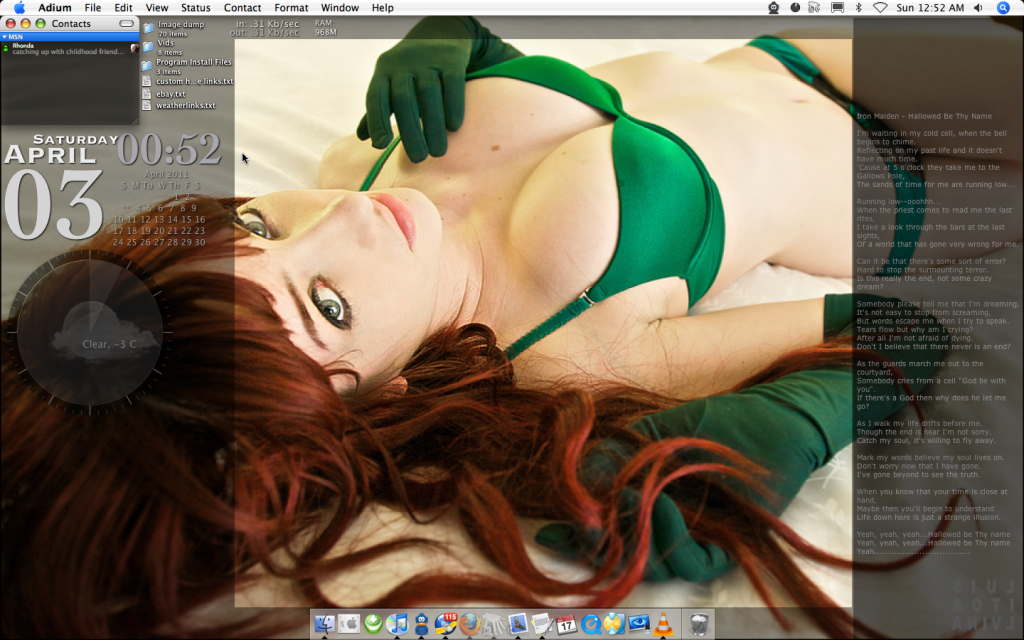The image size is (1024, 640).
Task: Launch VLC cone icon in dock
Action: [x=662, y=624]
